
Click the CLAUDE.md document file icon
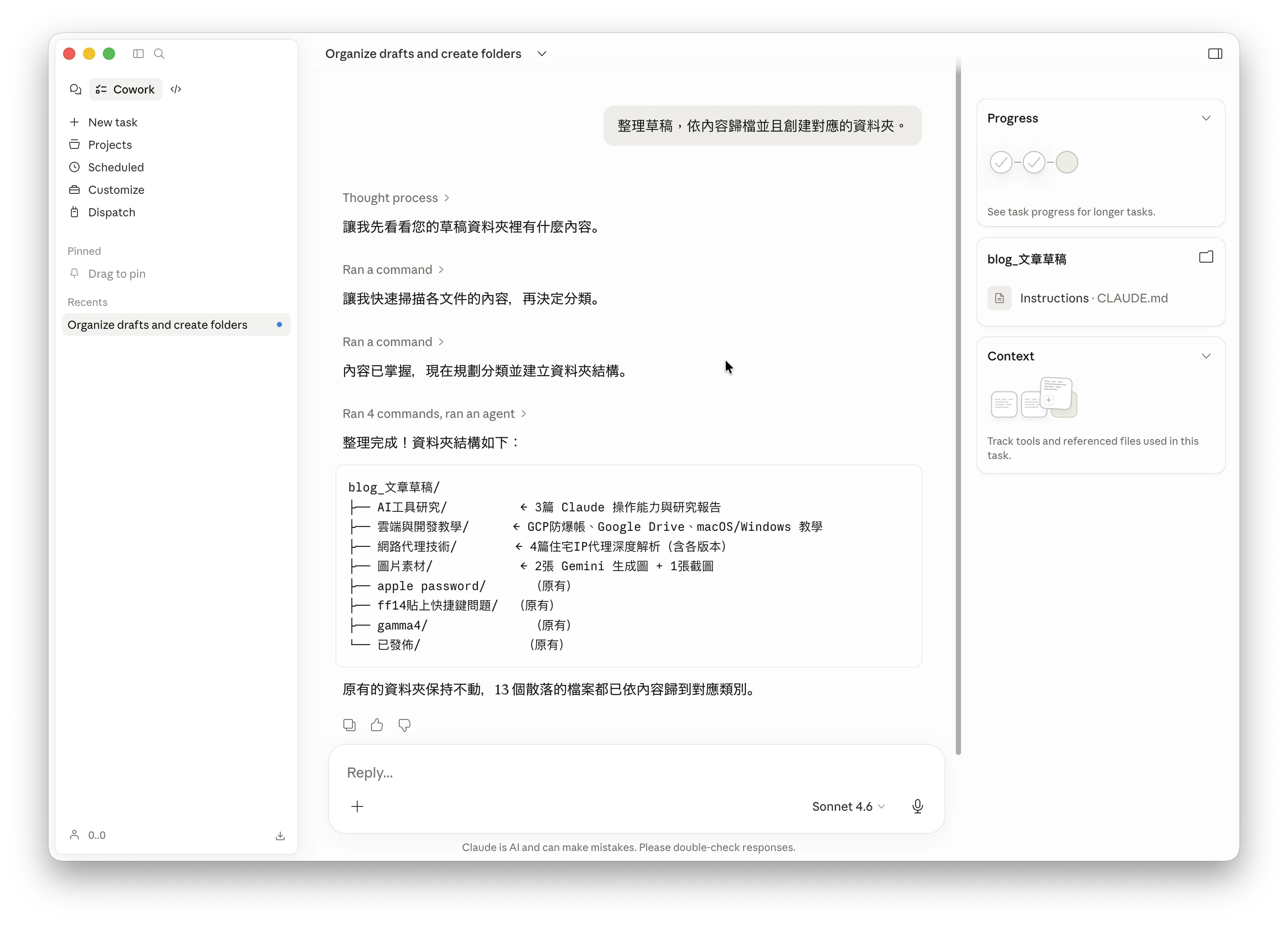click(x=999, y=298)
